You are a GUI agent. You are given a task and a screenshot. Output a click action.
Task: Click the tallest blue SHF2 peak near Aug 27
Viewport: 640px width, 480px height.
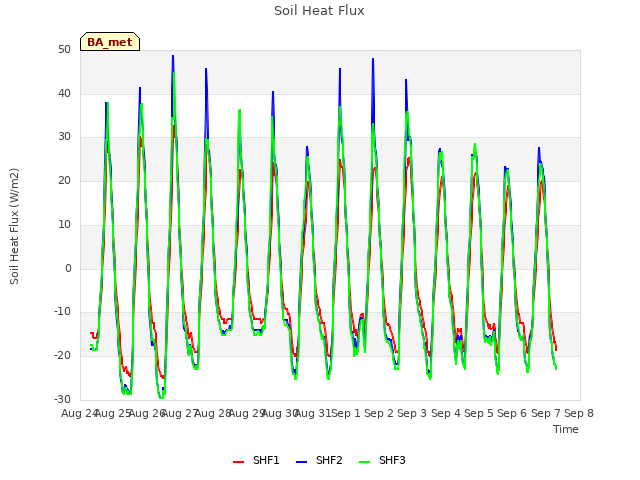(173, 56)
